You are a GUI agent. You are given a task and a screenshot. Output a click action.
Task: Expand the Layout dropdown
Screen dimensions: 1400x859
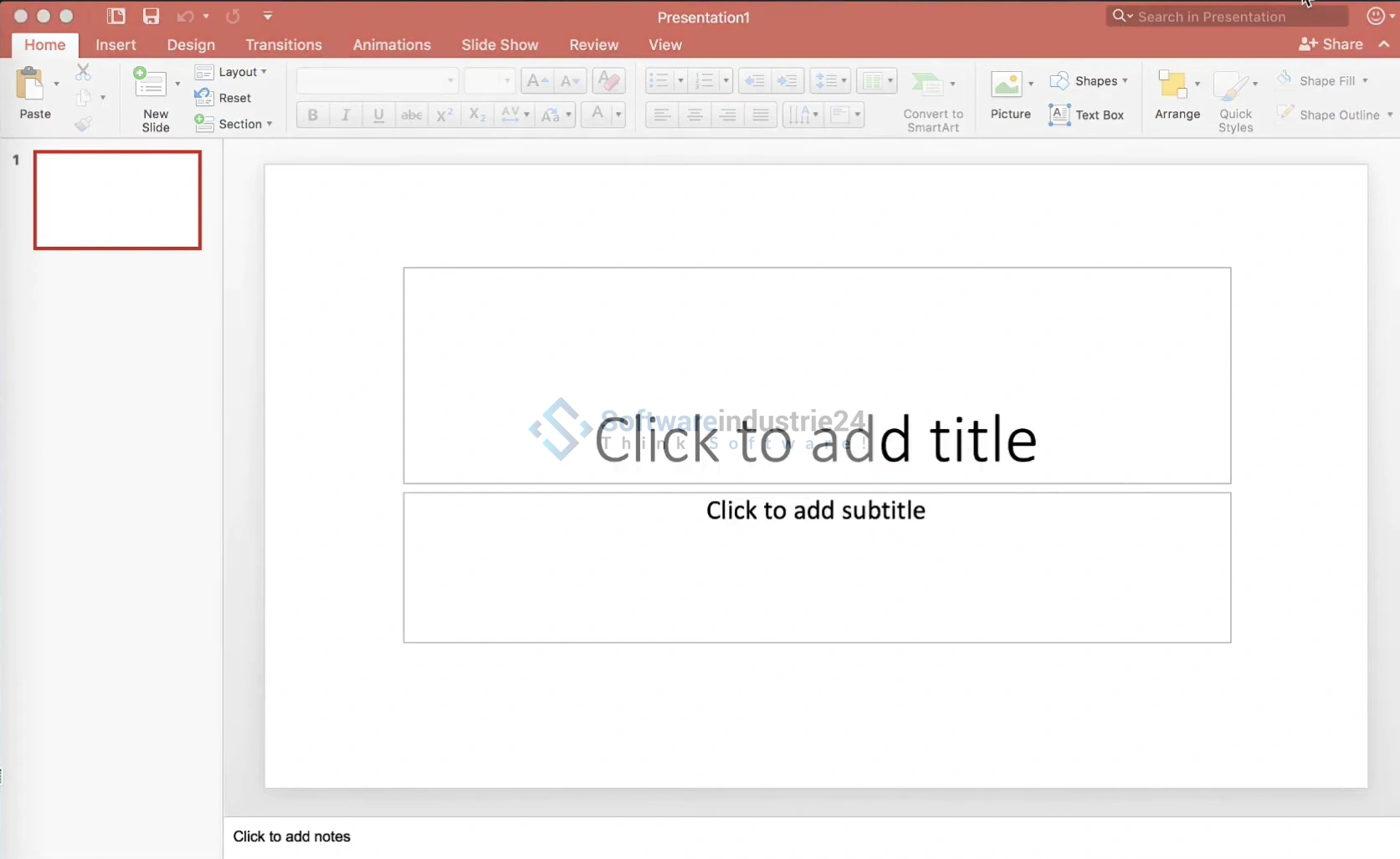[232, 73]
